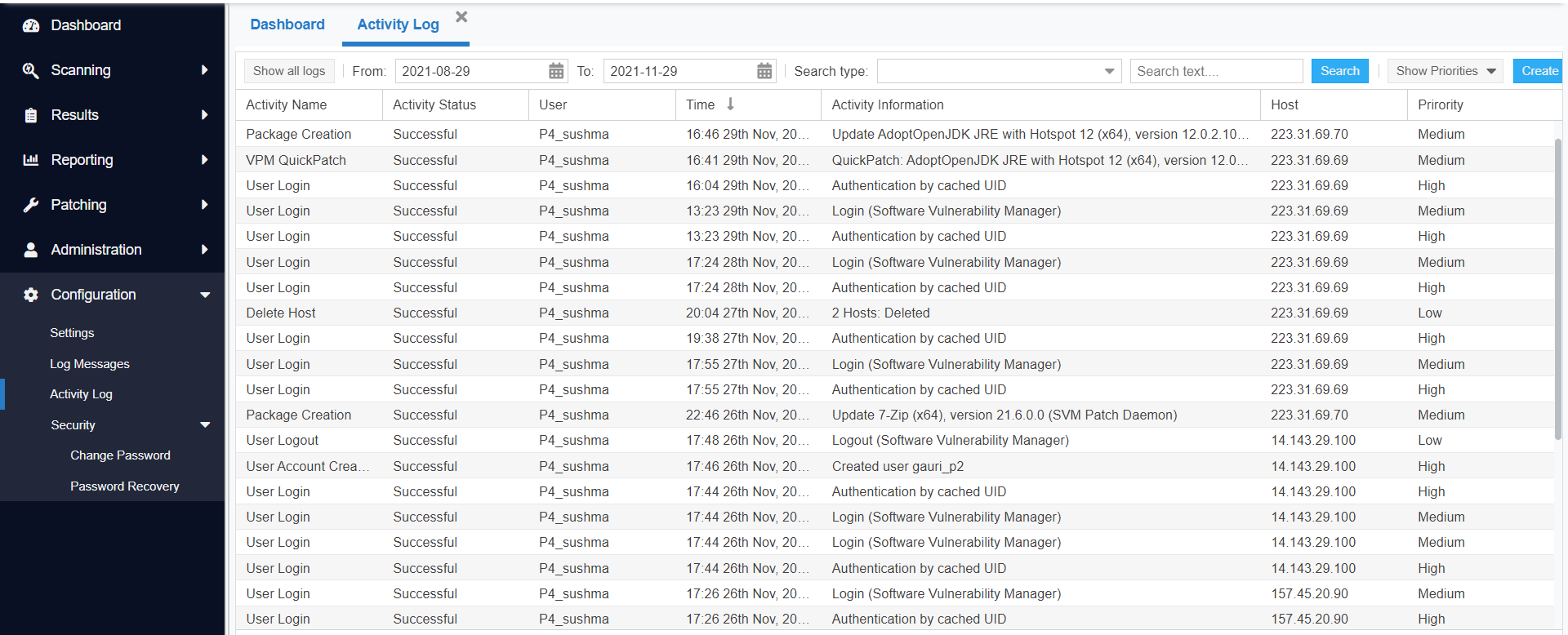
Task: Open Log Messages from sidebar
Action: click(x=90, y=364)
